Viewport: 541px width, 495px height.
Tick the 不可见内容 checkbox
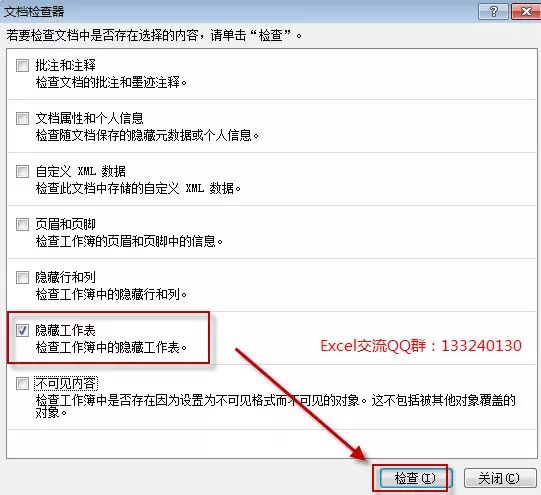coord(22,383)
